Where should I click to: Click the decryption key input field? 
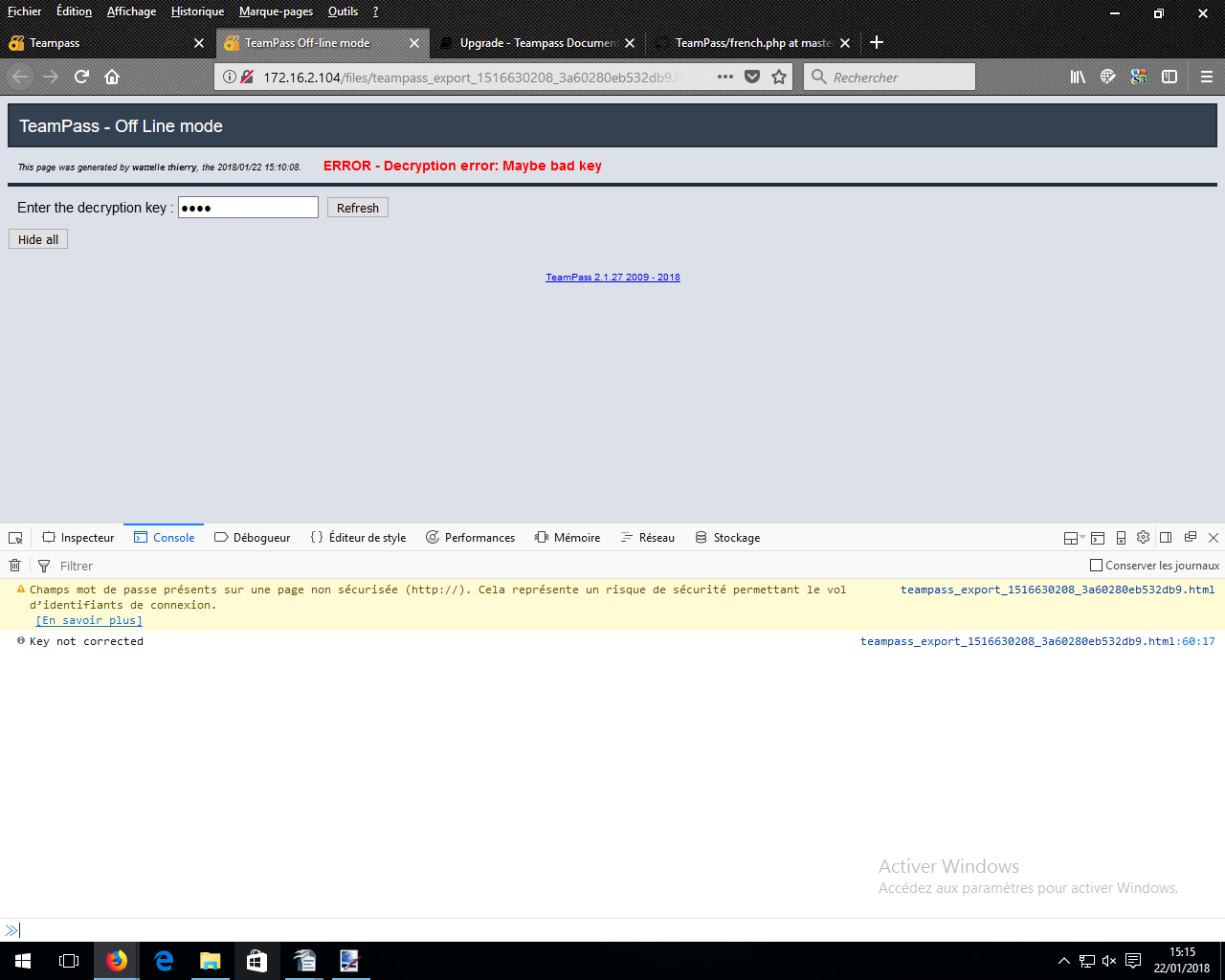click(x=248, y=207)
